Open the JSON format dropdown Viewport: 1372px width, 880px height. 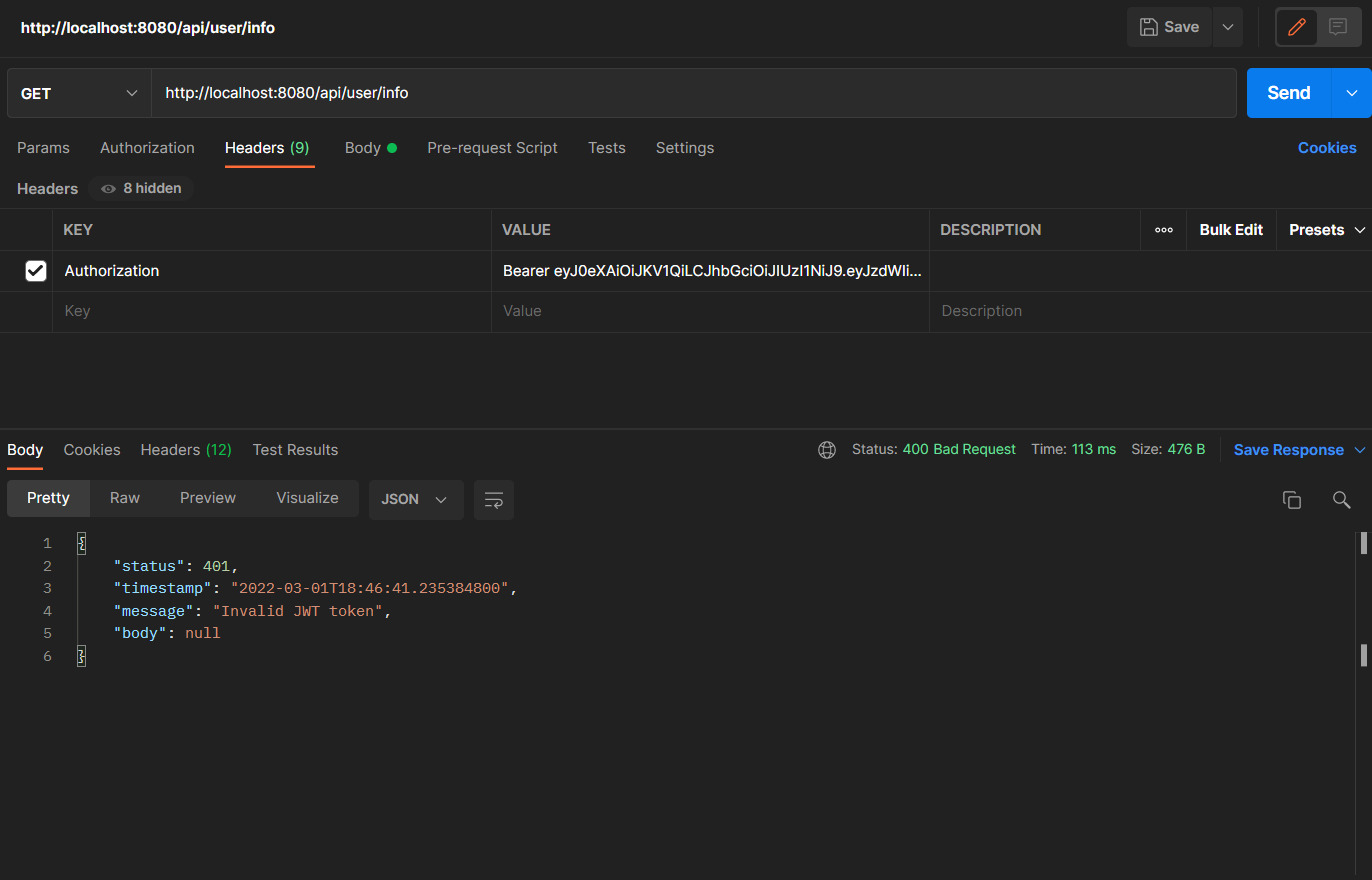coord(416,499)
